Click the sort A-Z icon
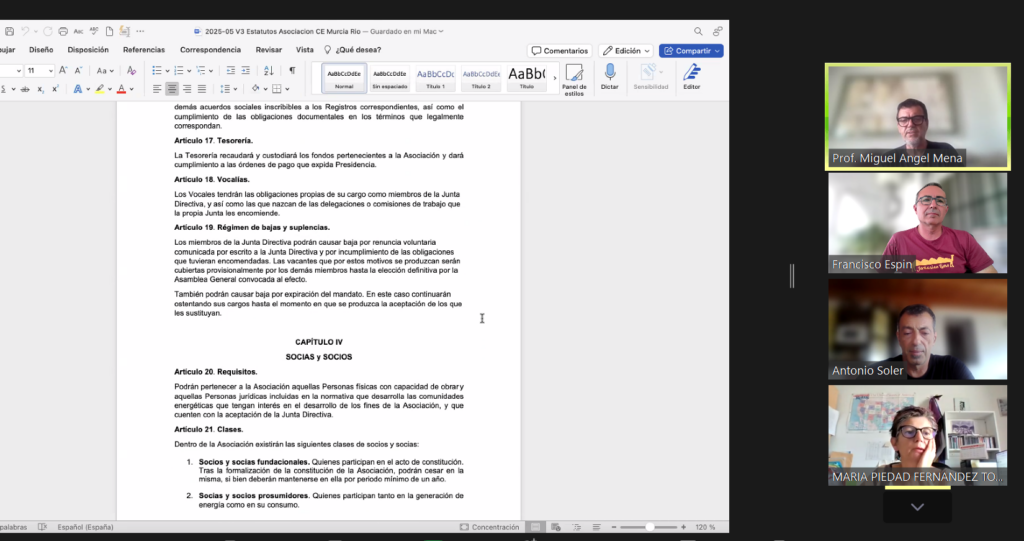This screenshot has height=541, width=1024. pyautogui.click(x=267, y=71)
